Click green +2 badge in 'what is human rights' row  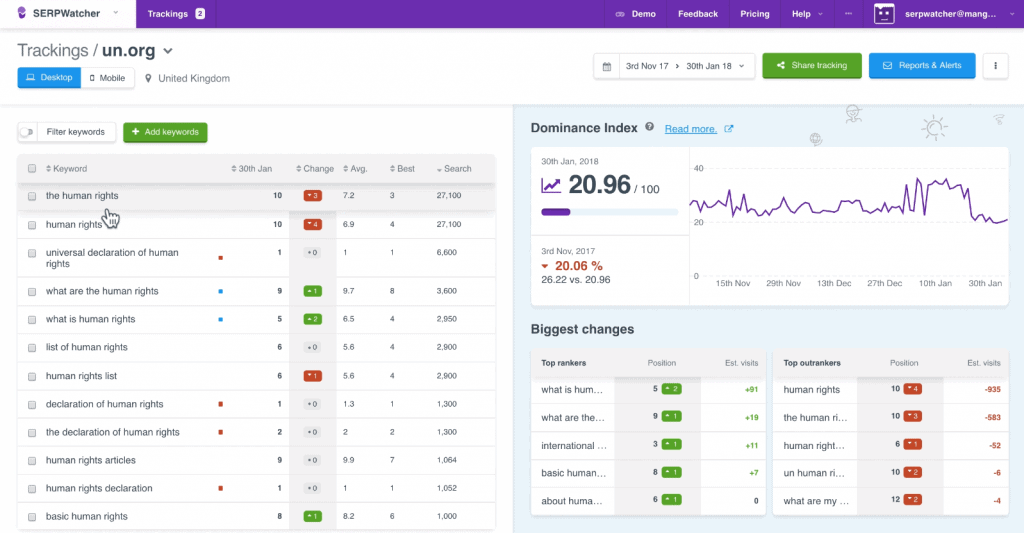pyautogui.click(x=313, y=319)
